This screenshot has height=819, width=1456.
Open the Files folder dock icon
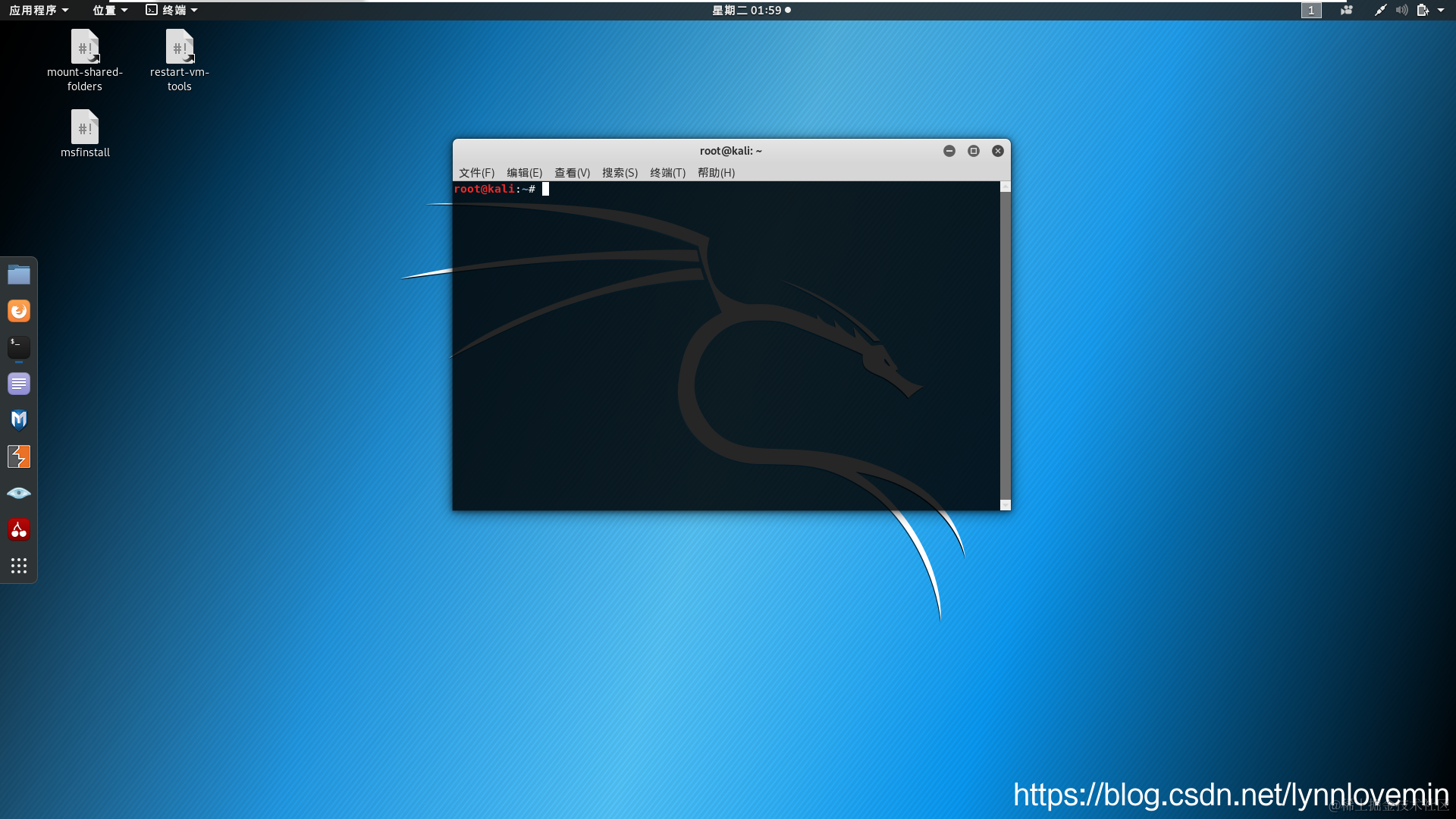click(19, 275)
